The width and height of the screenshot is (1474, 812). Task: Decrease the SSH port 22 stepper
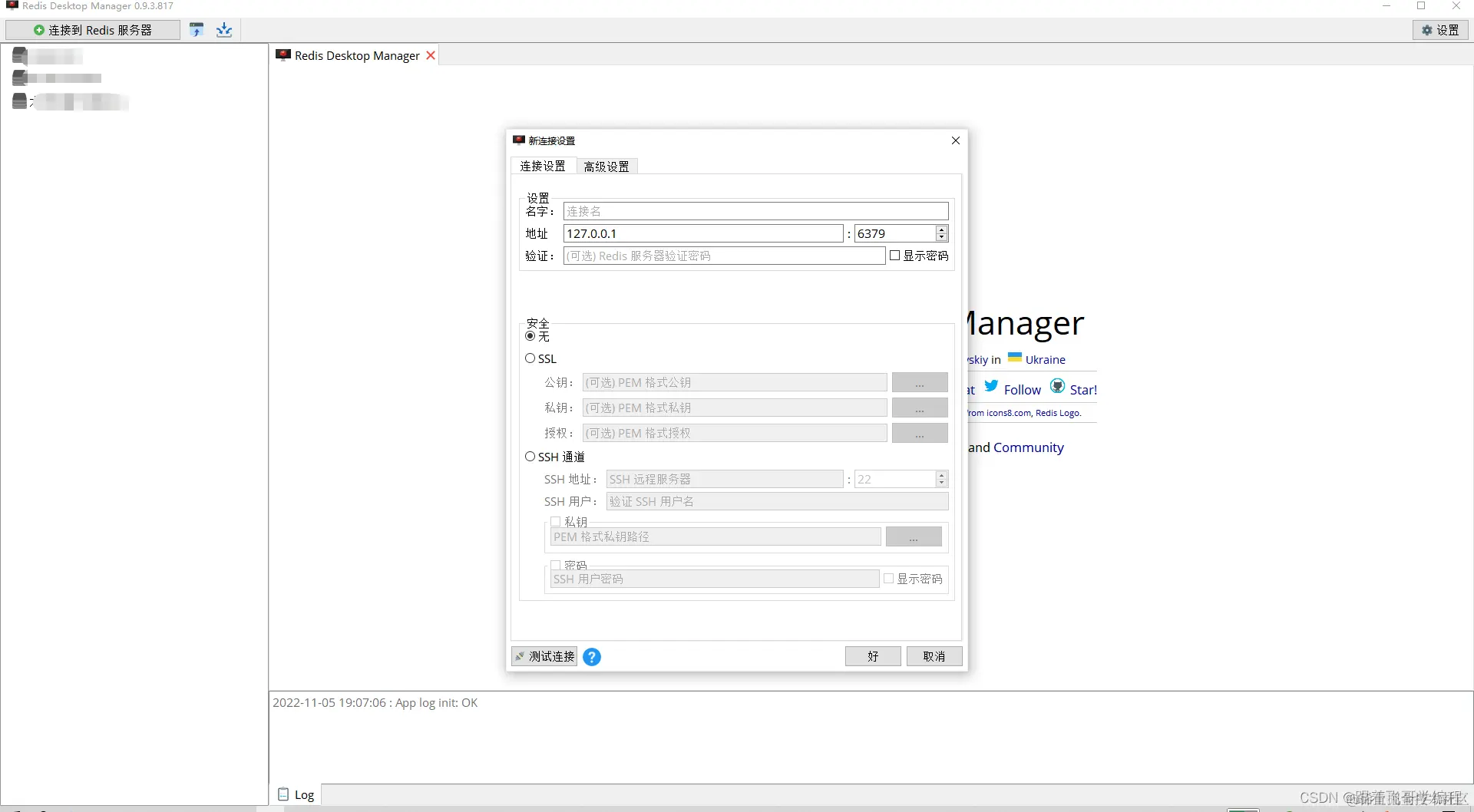[x=942, y=484]
